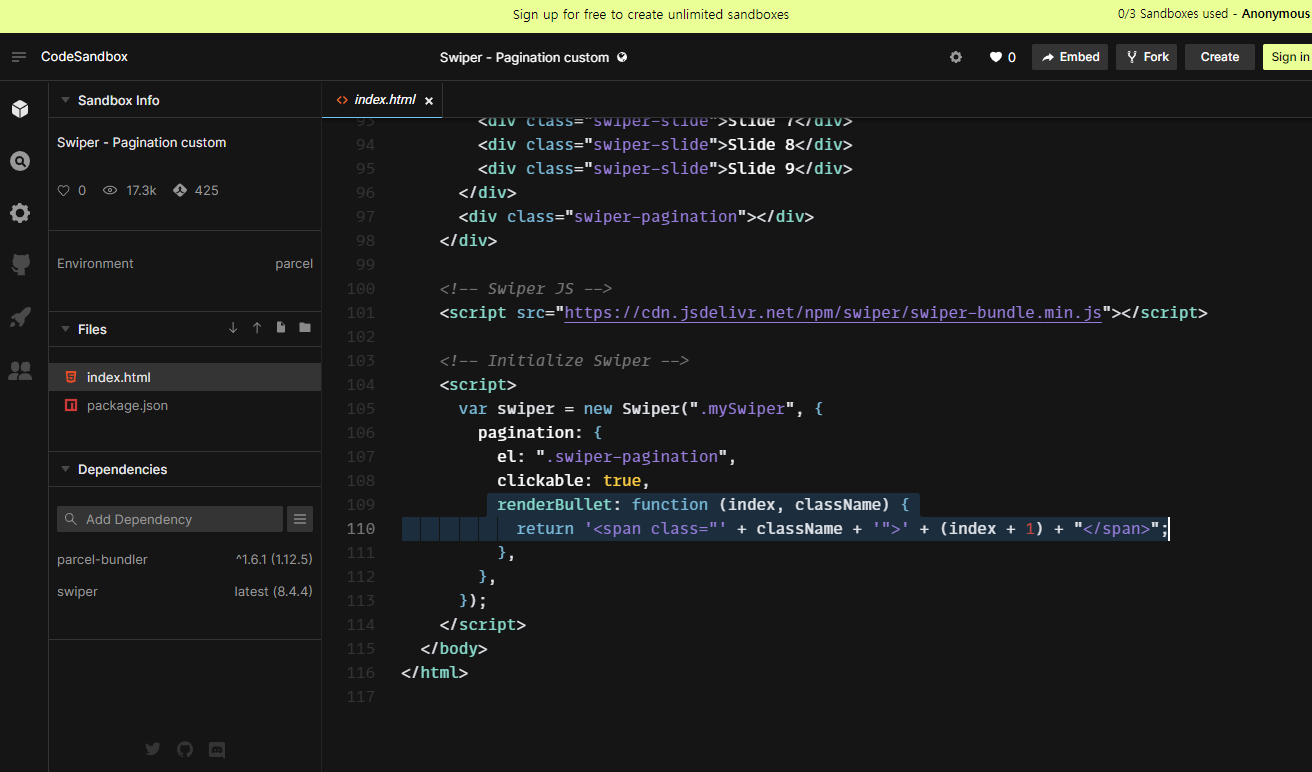
Task: Select index.html in the Files list
Action: pos(185,377)
